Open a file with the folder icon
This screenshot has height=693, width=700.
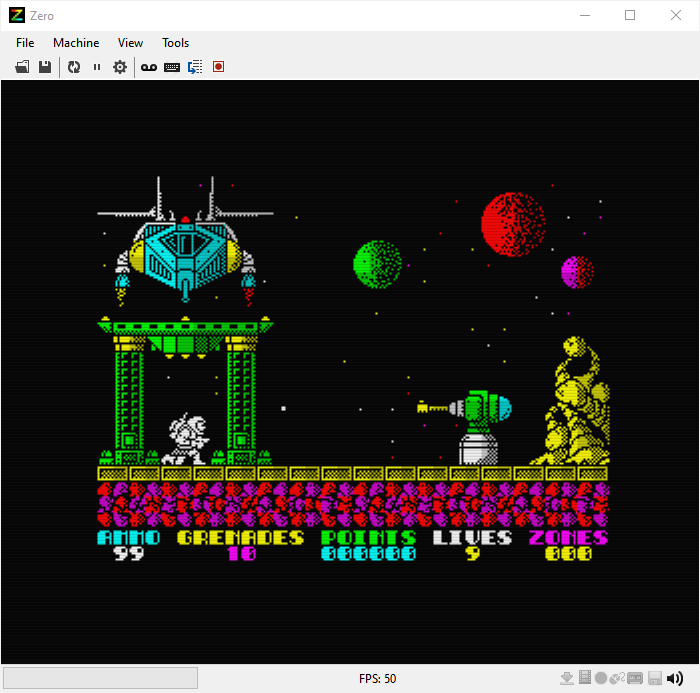[22, 67]
